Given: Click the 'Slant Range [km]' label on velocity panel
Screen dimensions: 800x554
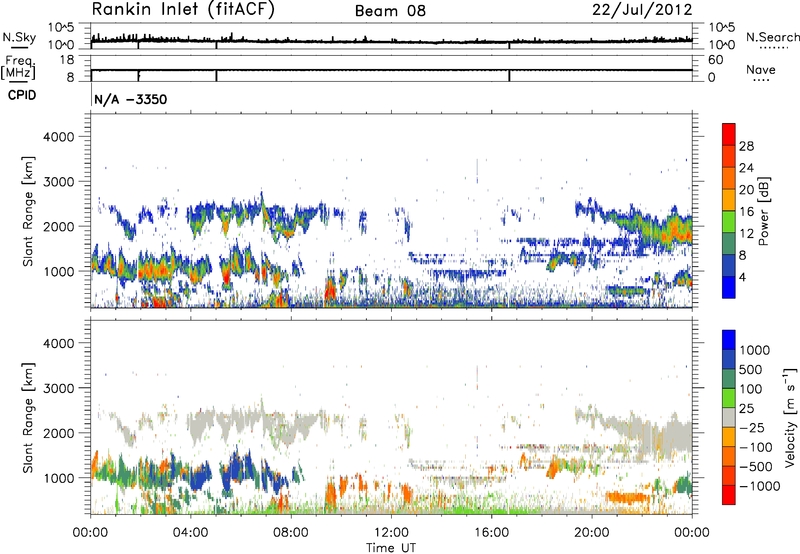Looking at the screenshot, I should click(28, 418).
